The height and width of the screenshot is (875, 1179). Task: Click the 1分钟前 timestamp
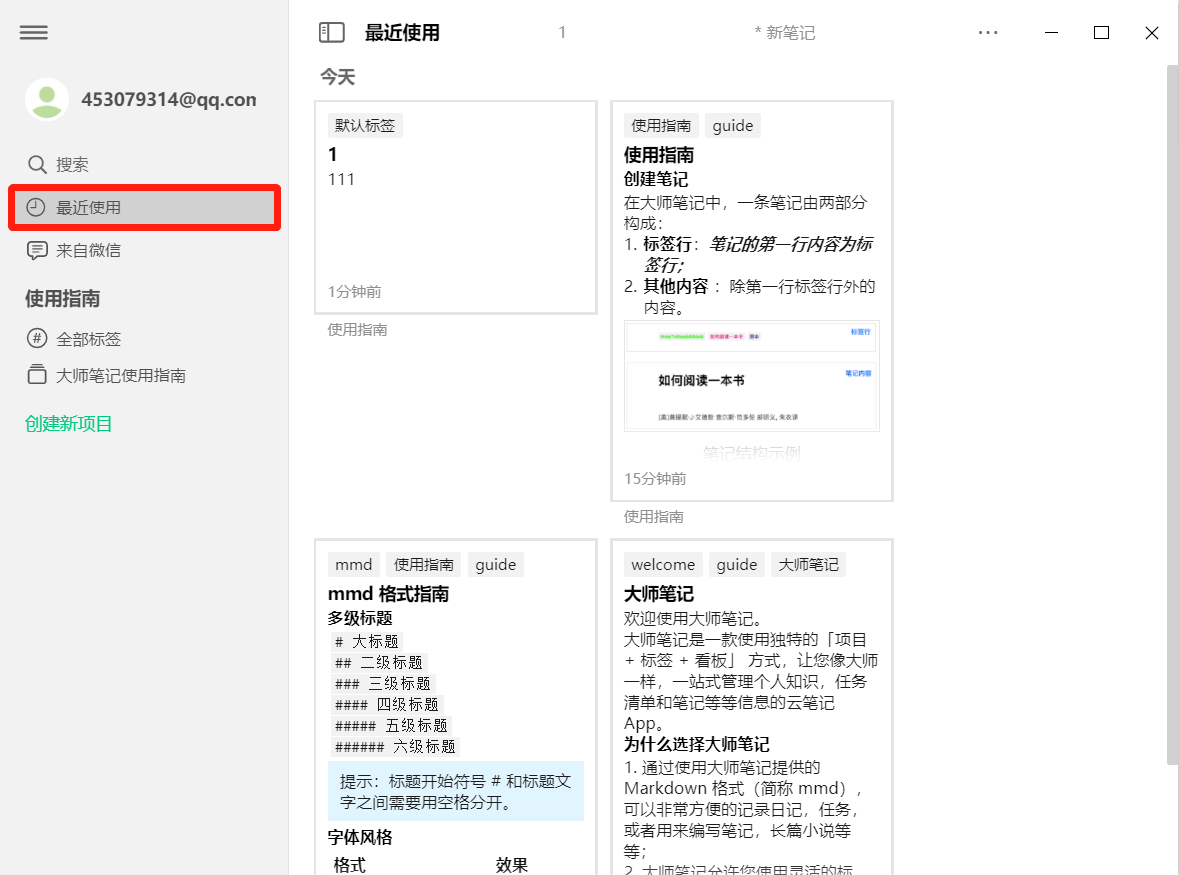(x=355, y=292)
